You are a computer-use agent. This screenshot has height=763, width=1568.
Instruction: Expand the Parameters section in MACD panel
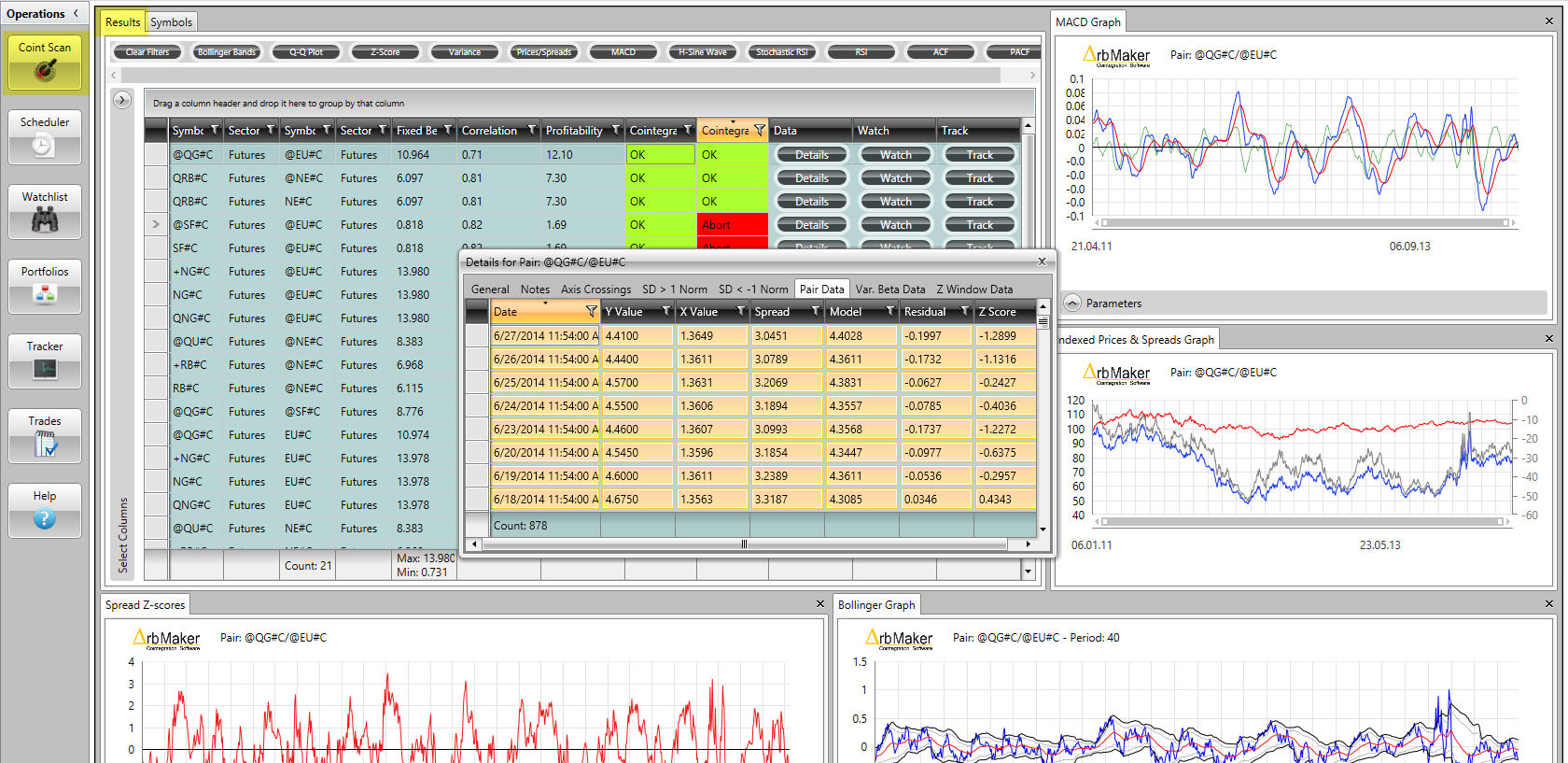[1072, 303]
